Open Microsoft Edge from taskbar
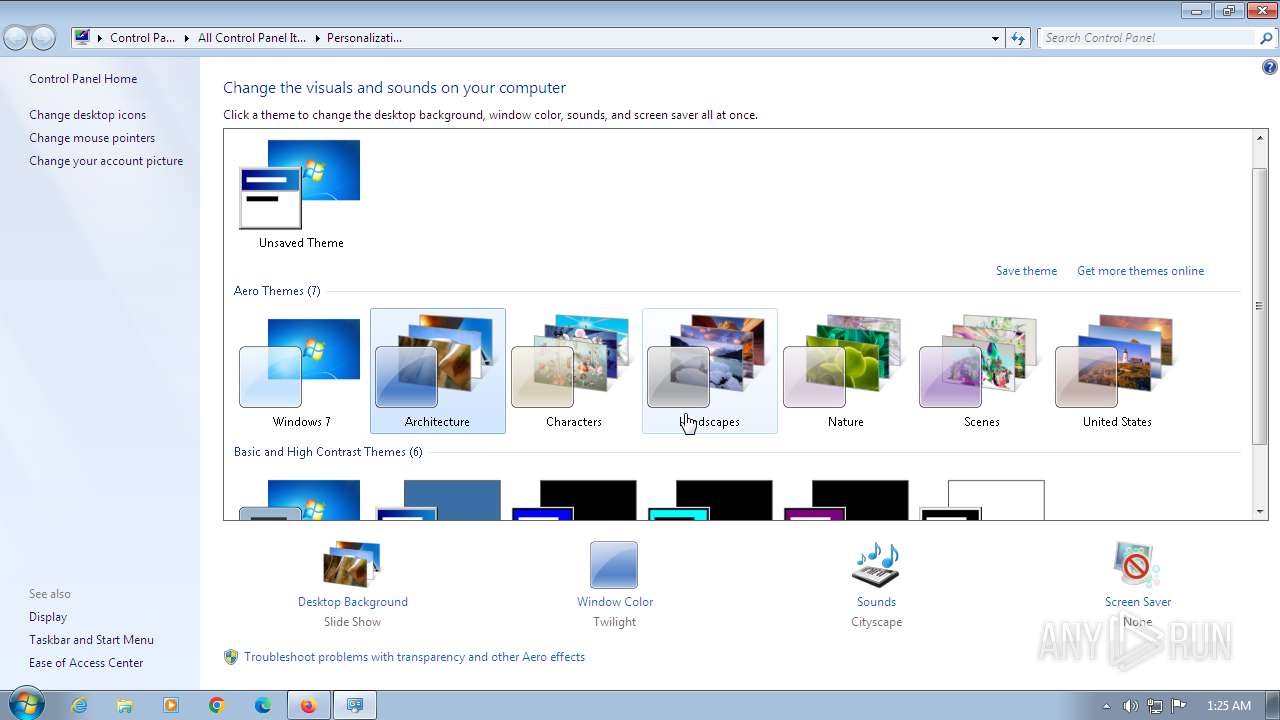The height and width of the screenshot is (720, 1280). pos(263,705)
